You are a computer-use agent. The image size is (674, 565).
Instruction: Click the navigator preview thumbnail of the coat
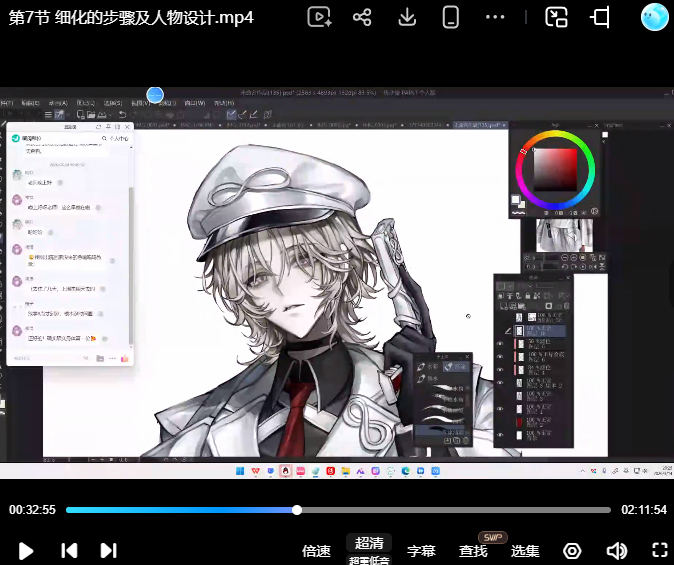click(564, 235)
